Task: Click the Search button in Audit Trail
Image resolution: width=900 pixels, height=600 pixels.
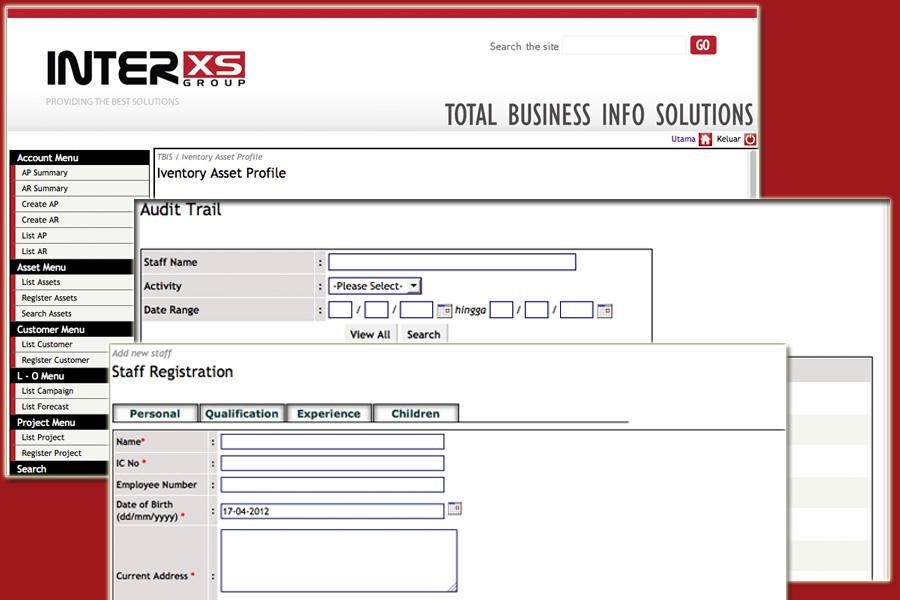Action: point(423,333)
